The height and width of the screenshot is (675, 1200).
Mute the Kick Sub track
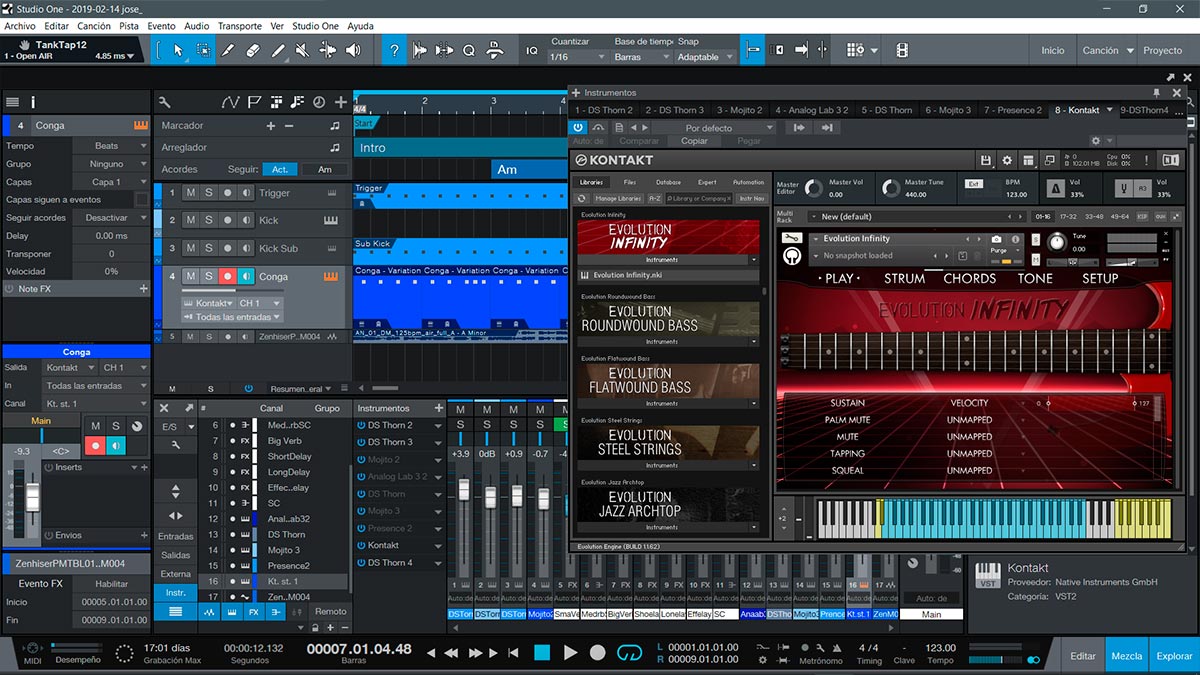pos(191,248)
